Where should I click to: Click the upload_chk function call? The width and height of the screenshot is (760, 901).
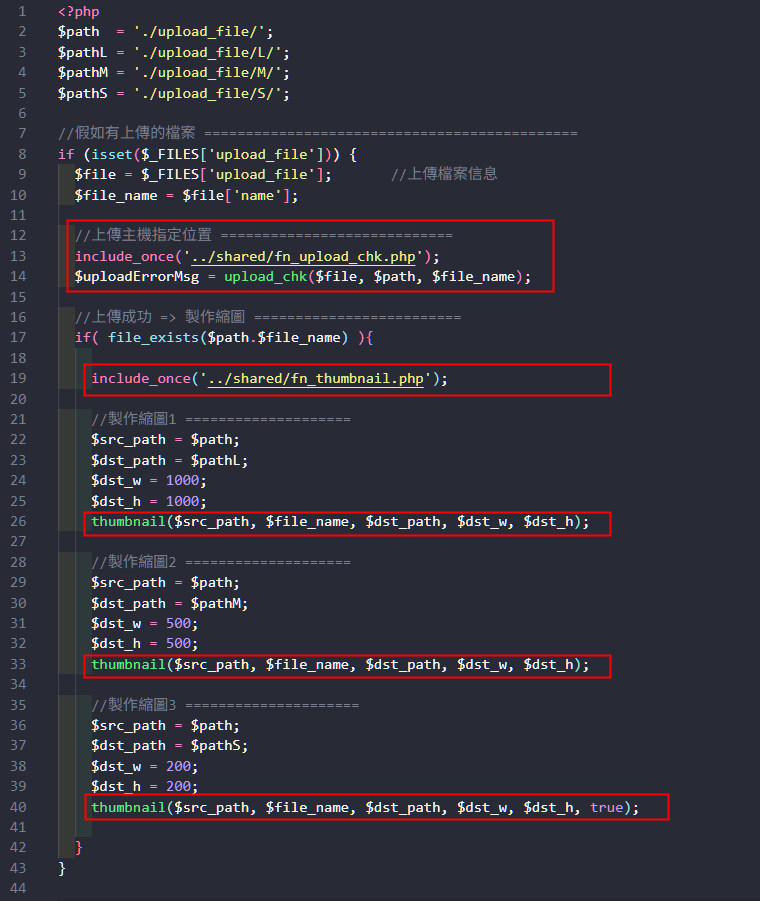[265, 276]
